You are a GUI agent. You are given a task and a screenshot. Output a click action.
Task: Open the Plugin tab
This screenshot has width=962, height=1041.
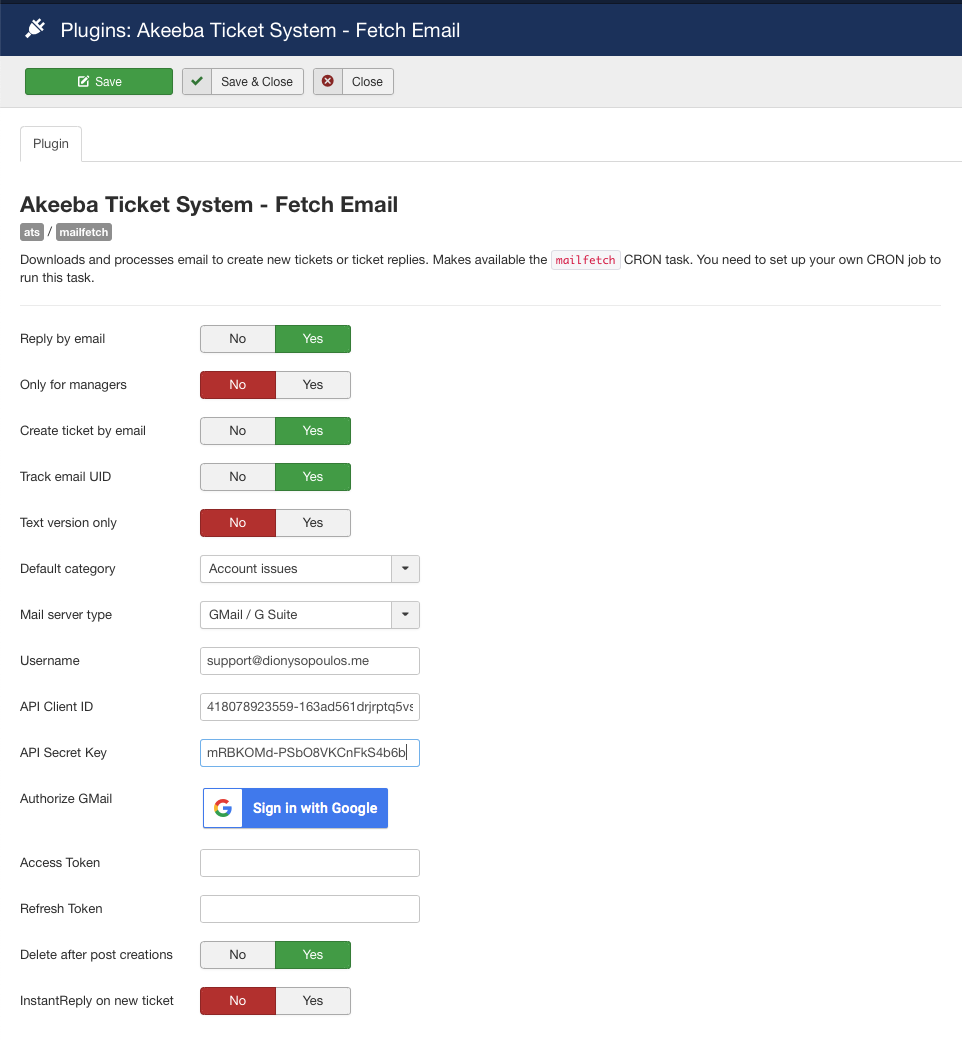tap(51, 144)
